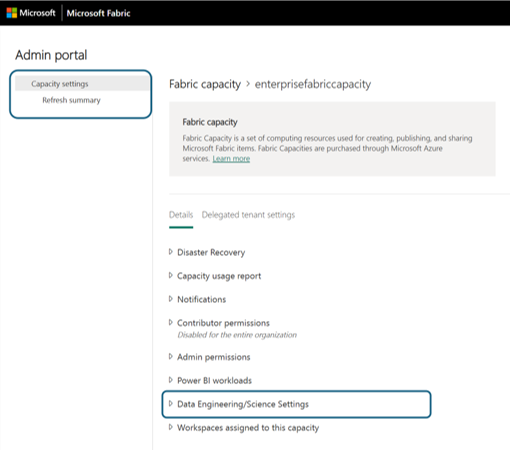The height and width of the screenshot is (450, 510).
Task: Open the Learn more link
Action: tap(231, 159)
